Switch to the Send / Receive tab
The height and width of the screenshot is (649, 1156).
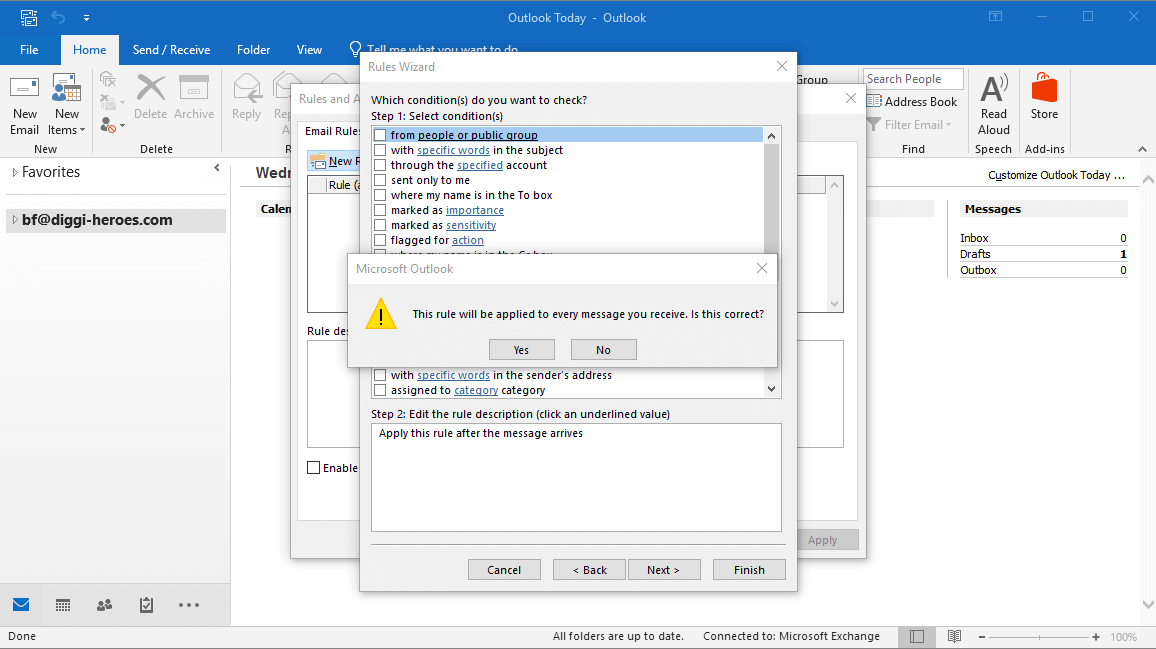click(x=170, y=49)
